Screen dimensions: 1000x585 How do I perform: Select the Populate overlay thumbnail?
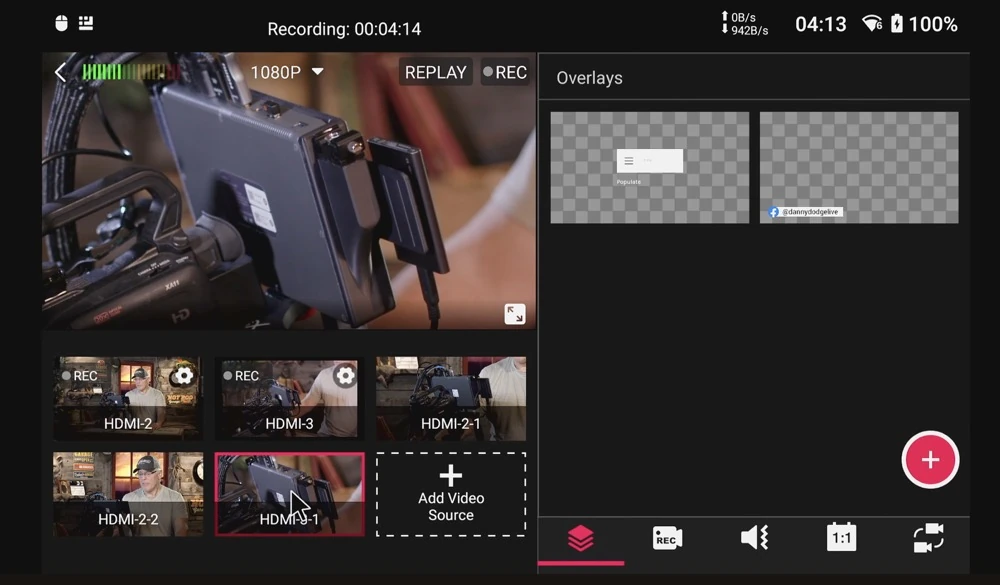(649, 167)
